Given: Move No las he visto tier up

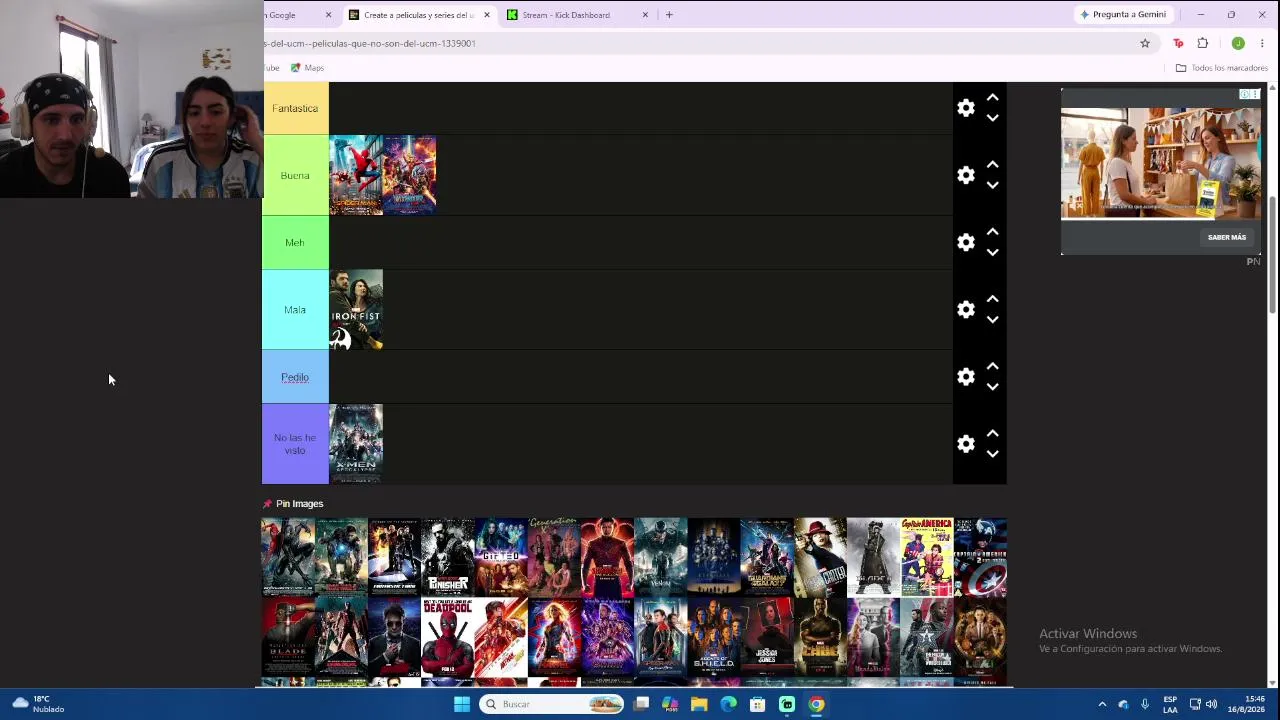Looking at the screenshot, I should pos(993,434).
